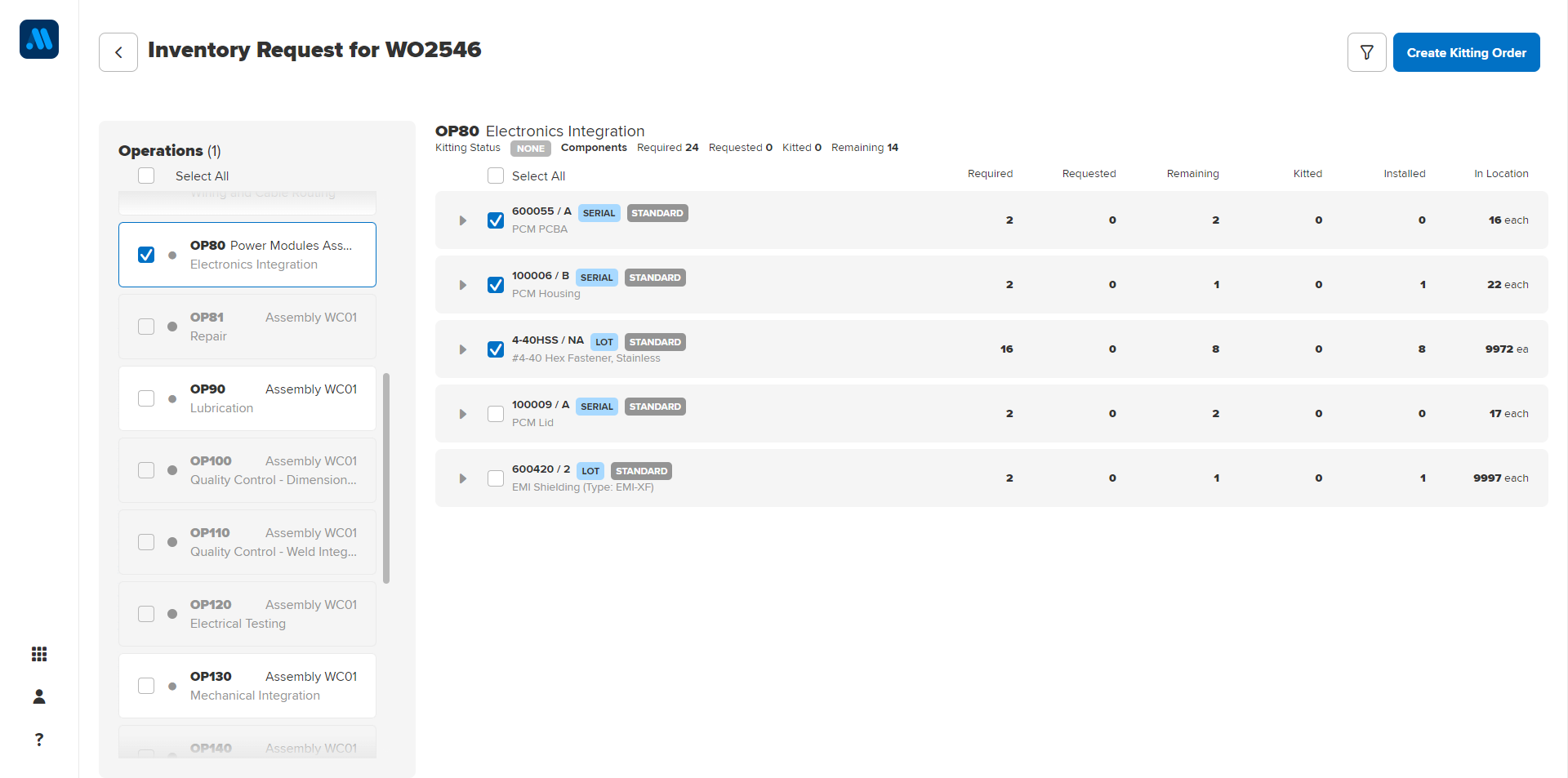Open the filter funnel icon
This screenshot has width=1568, height=778.
tap(1366, 52)
